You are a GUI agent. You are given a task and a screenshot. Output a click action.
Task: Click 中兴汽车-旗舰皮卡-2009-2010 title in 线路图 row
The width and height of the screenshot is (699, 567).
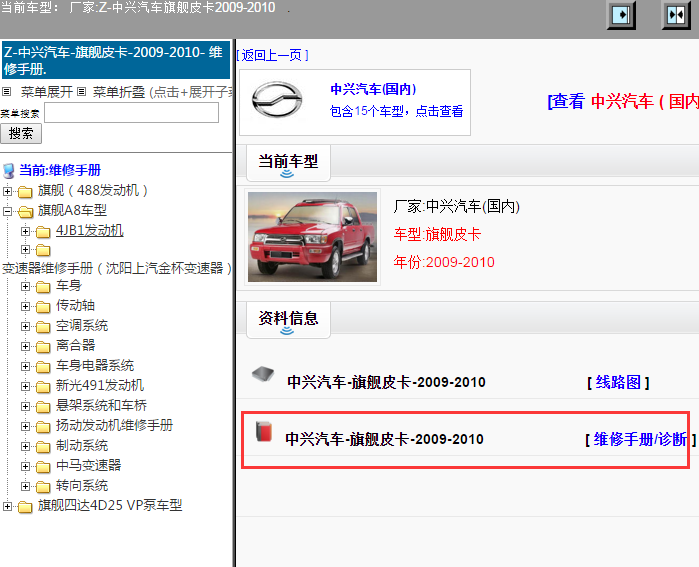pyautogui.click(x=386, y=382)
